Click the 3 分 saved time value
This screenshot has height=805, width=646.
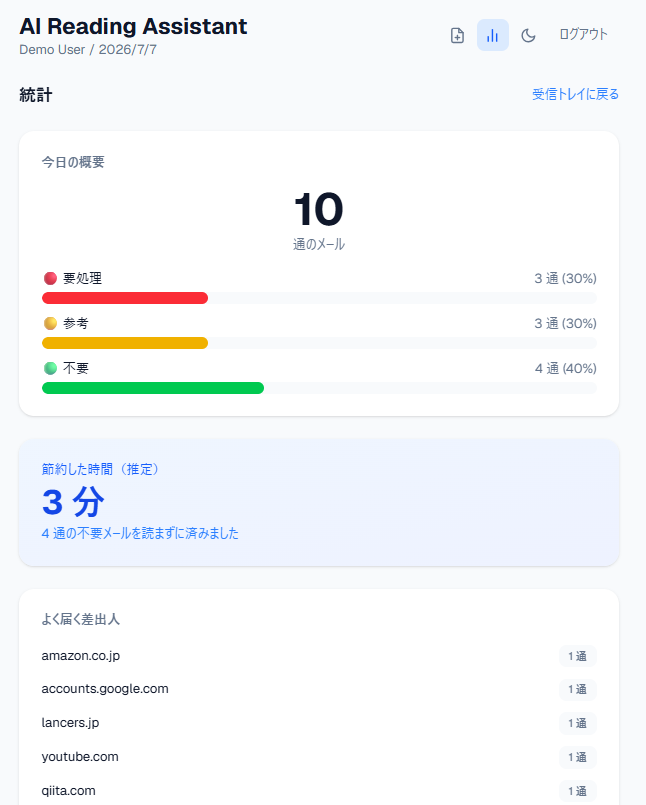click(73, 502)
